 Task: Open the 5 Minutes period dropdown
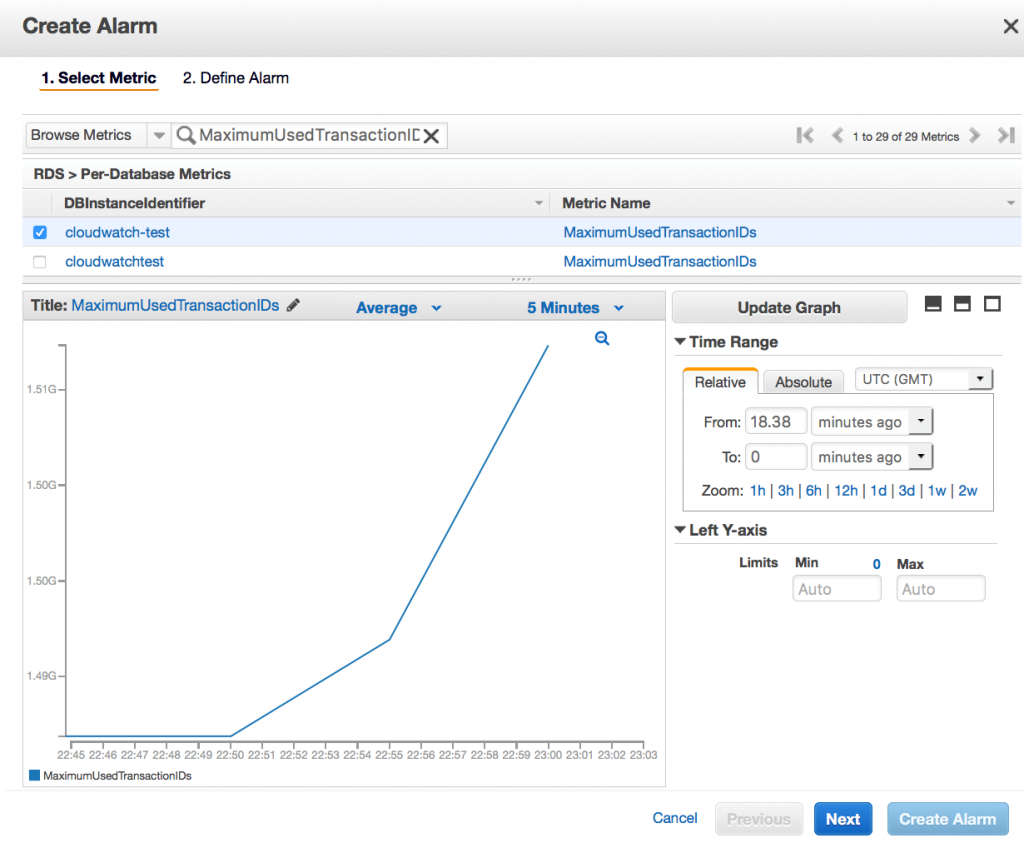575,308
